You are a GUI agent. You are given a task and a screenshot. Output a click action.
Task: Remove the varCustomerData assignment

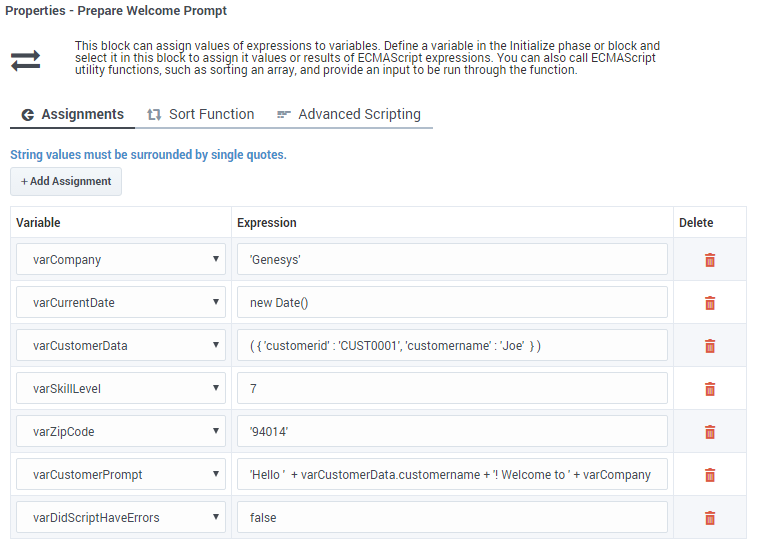(x=710, y=346)
